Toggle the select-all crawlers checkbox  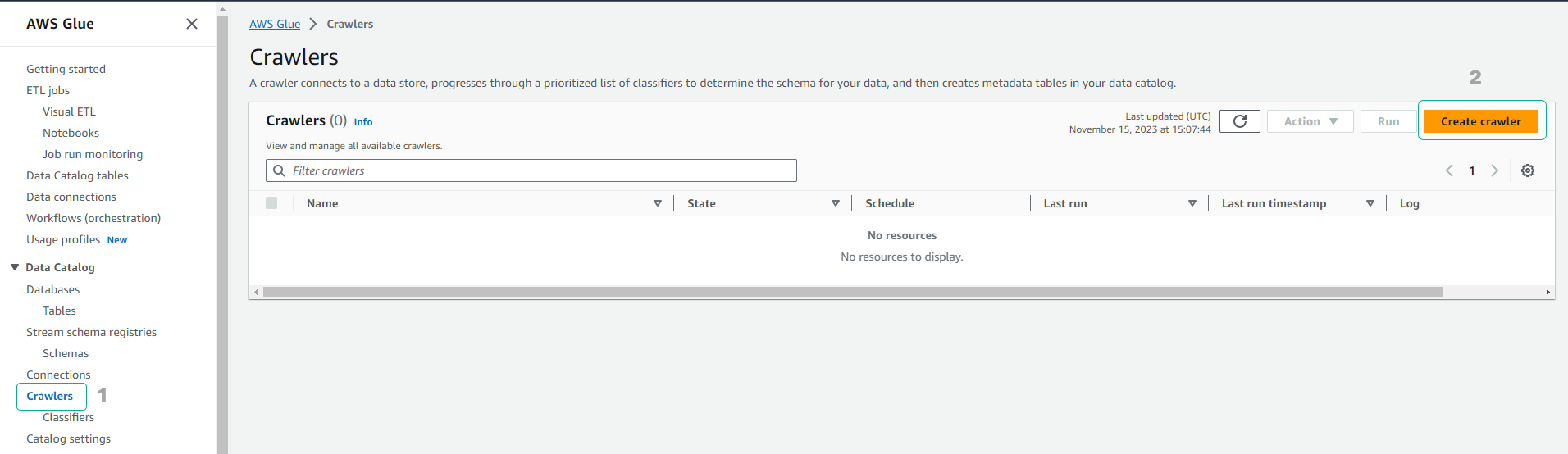[271, 203]
